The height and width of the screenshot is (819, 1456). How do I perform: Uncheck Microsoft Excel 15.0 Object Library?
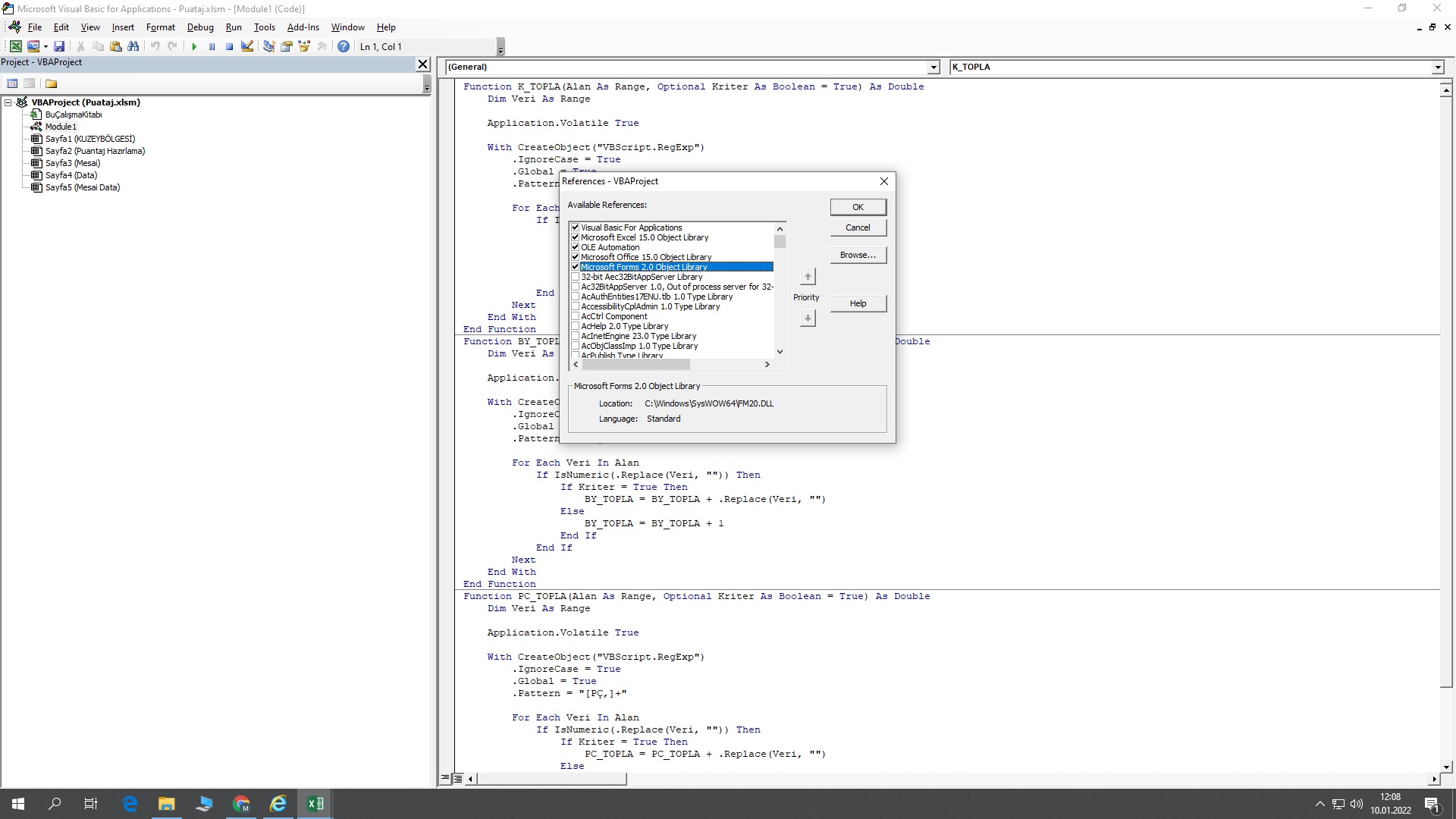[x=576, y=237]
